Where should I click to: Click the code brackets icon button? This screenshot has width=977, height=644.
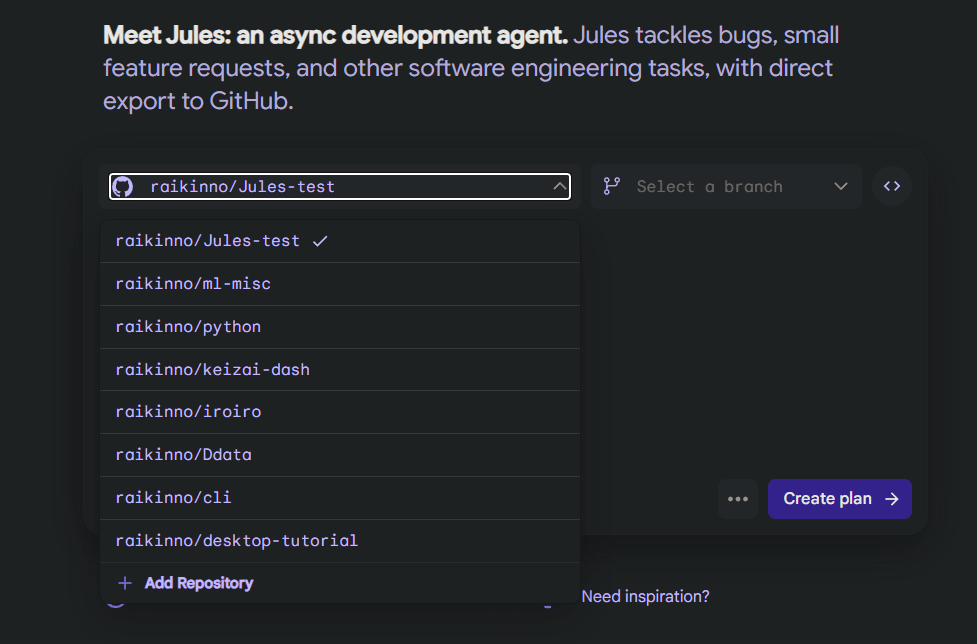click(892, 186)
